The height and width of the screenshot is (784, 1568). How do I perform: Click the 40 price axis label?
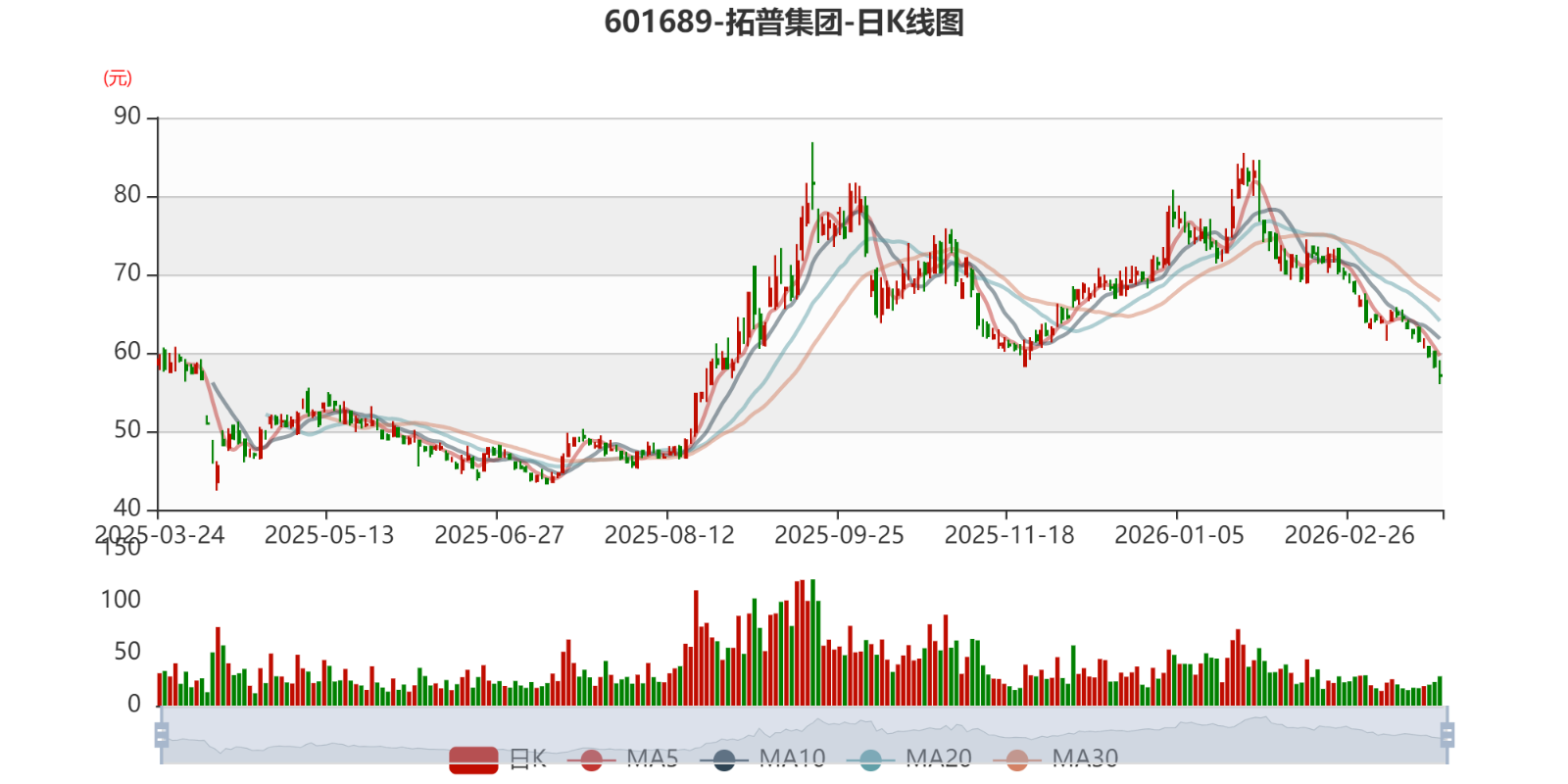[127, 509]
